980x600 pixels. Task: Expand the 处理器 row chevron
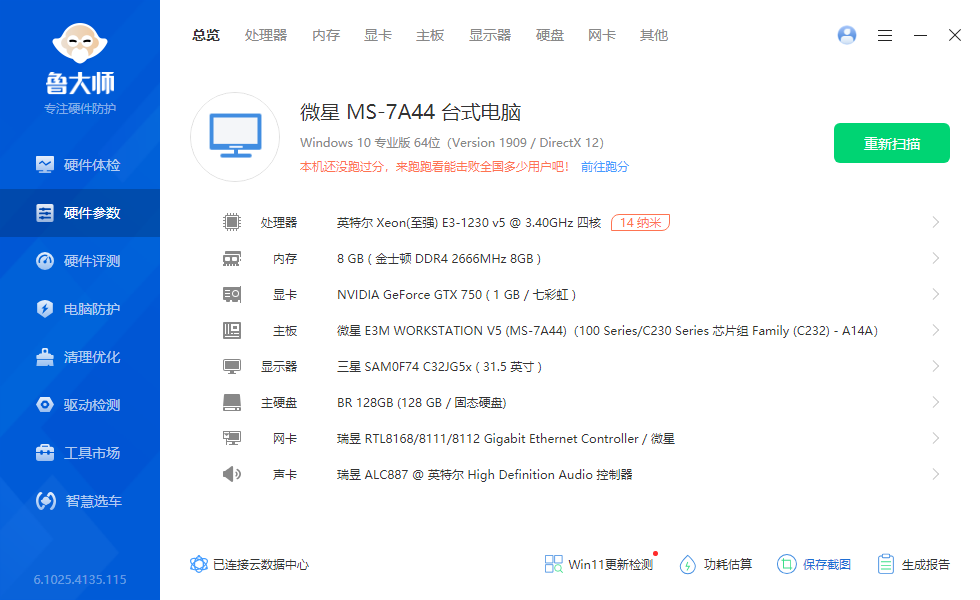936,222
